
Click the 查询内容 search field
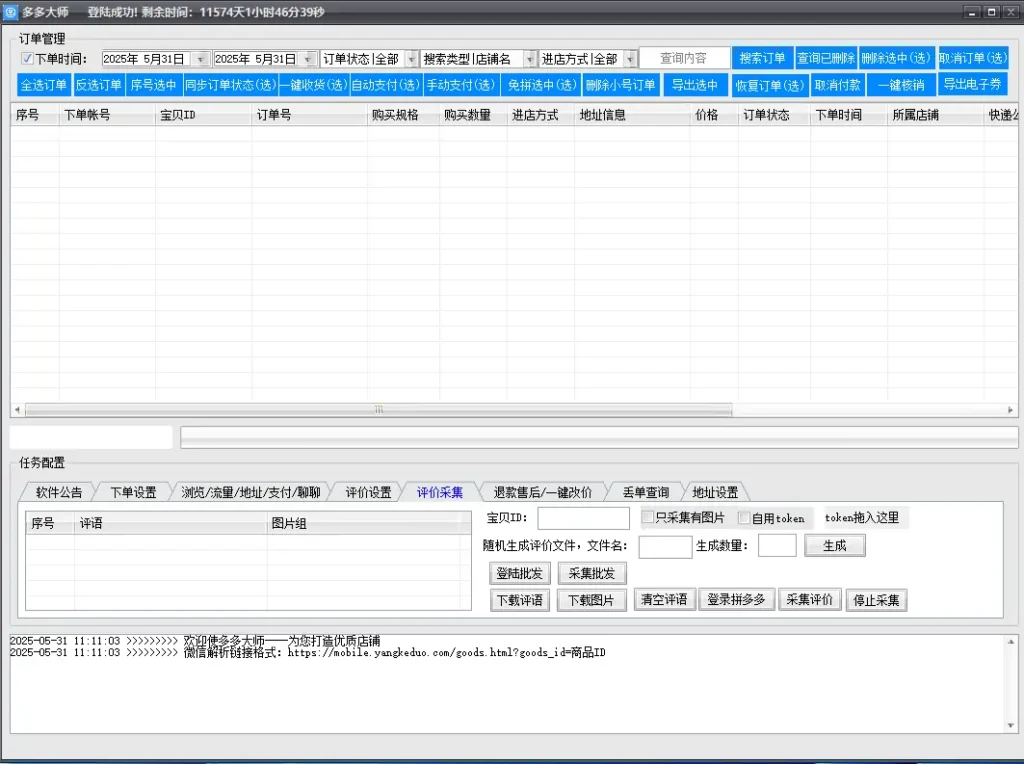pos(684,58)
